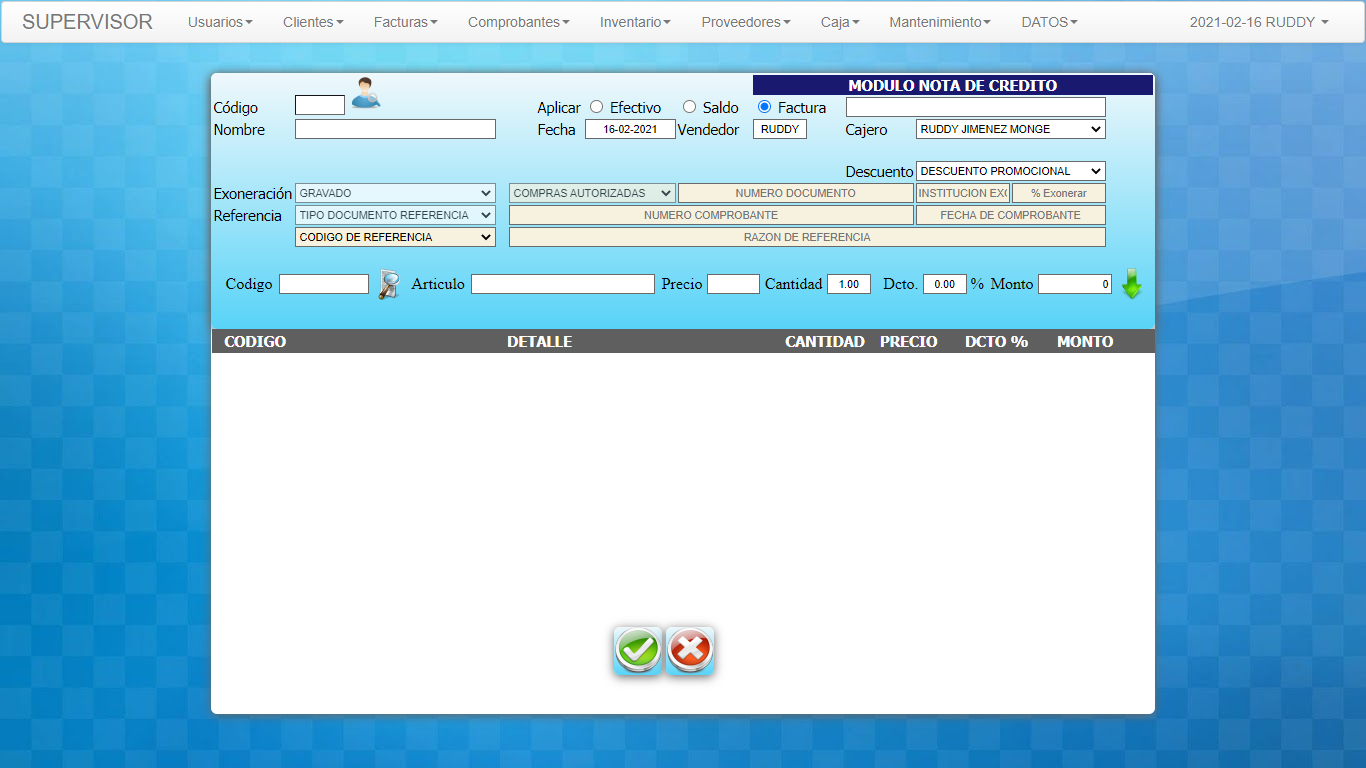Viewport: 1366px width, 768px height.
Task: Click the Fecha date field
Action: tap(630, 129)
